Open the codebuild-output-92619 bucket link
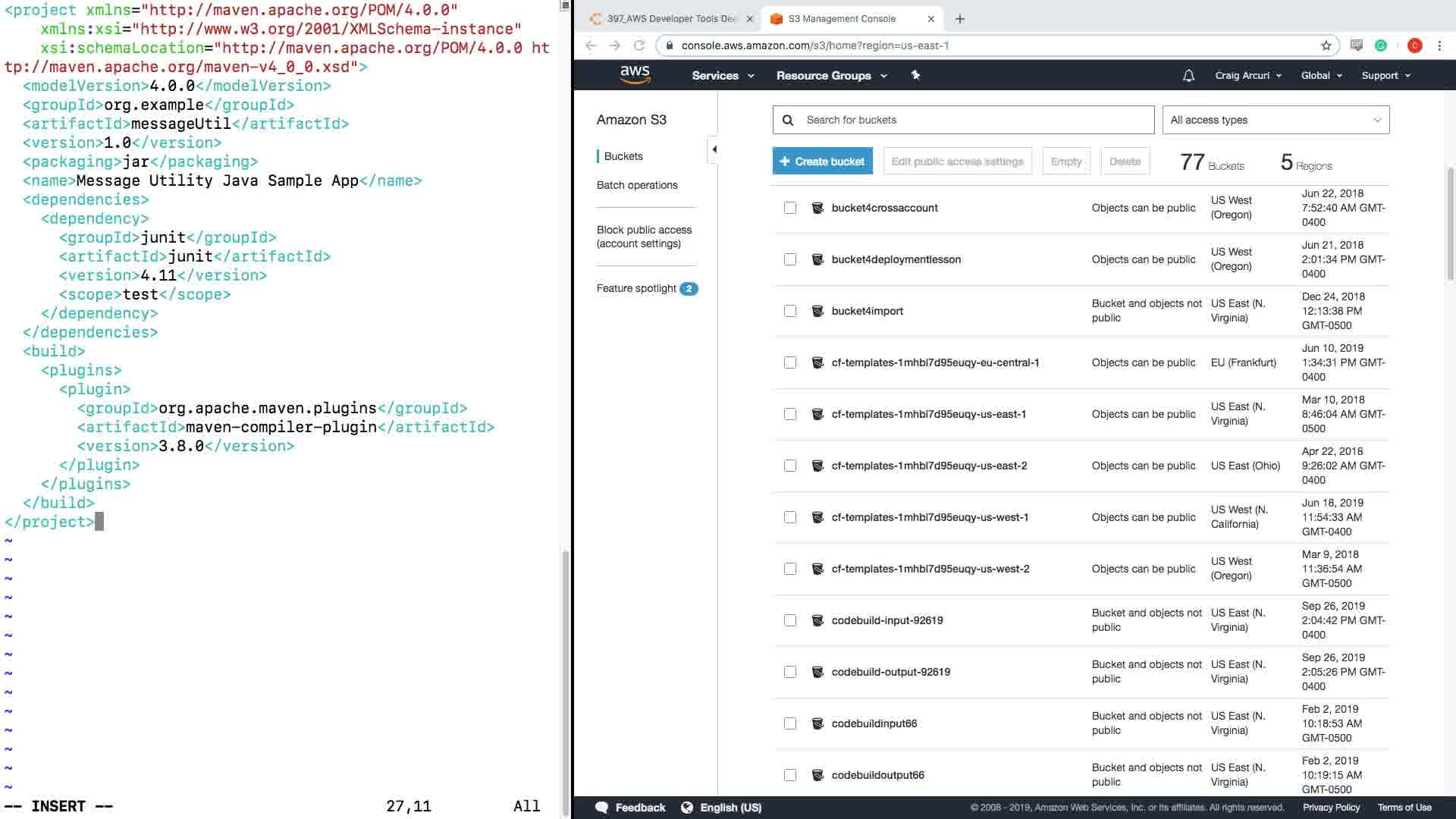The width and height of the screenshot is (1456, 819). tap(890, 672)
